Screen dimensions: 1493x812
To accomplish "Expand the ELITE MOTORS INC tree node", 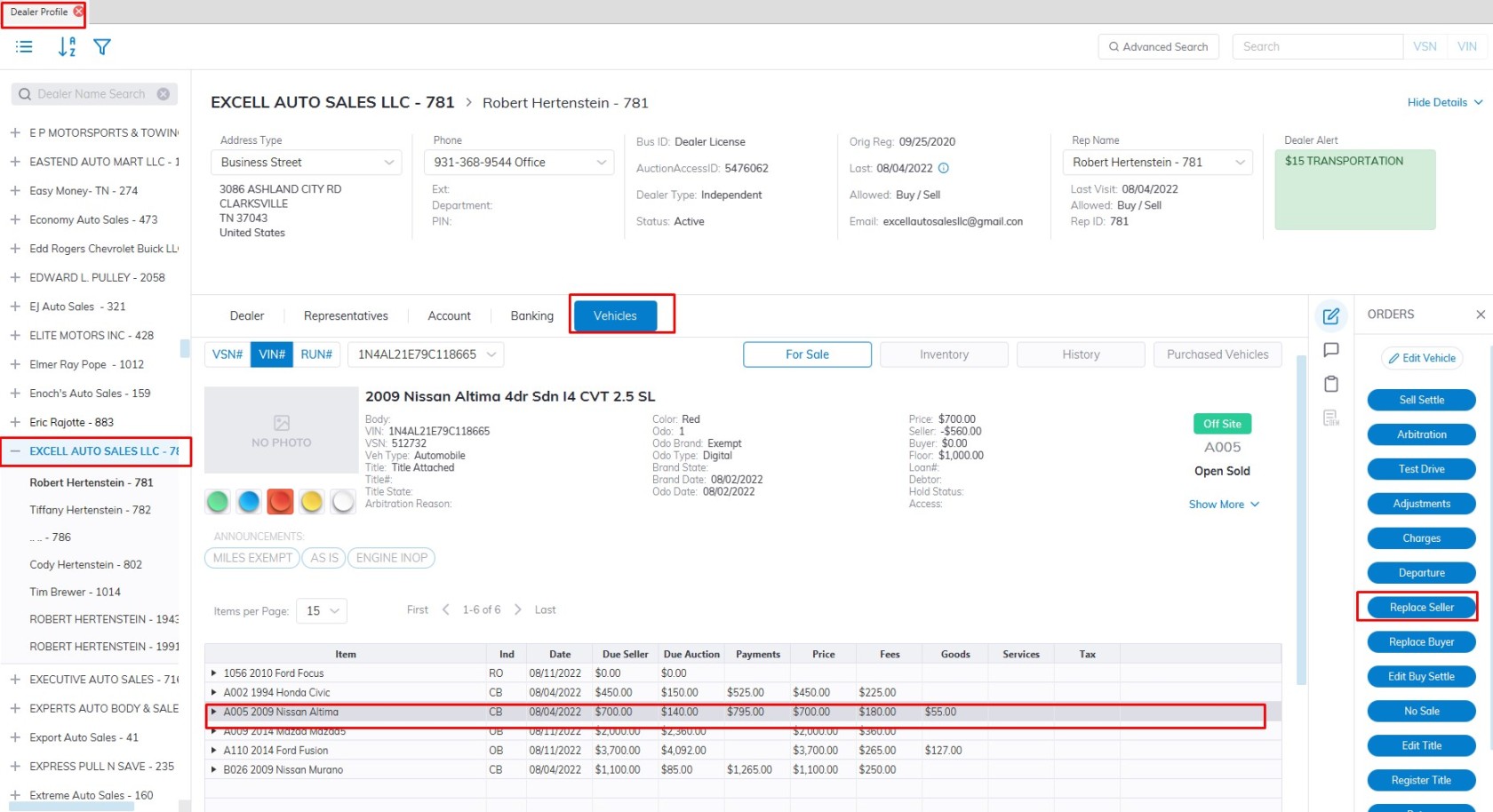I will click(x=15, y=336).
